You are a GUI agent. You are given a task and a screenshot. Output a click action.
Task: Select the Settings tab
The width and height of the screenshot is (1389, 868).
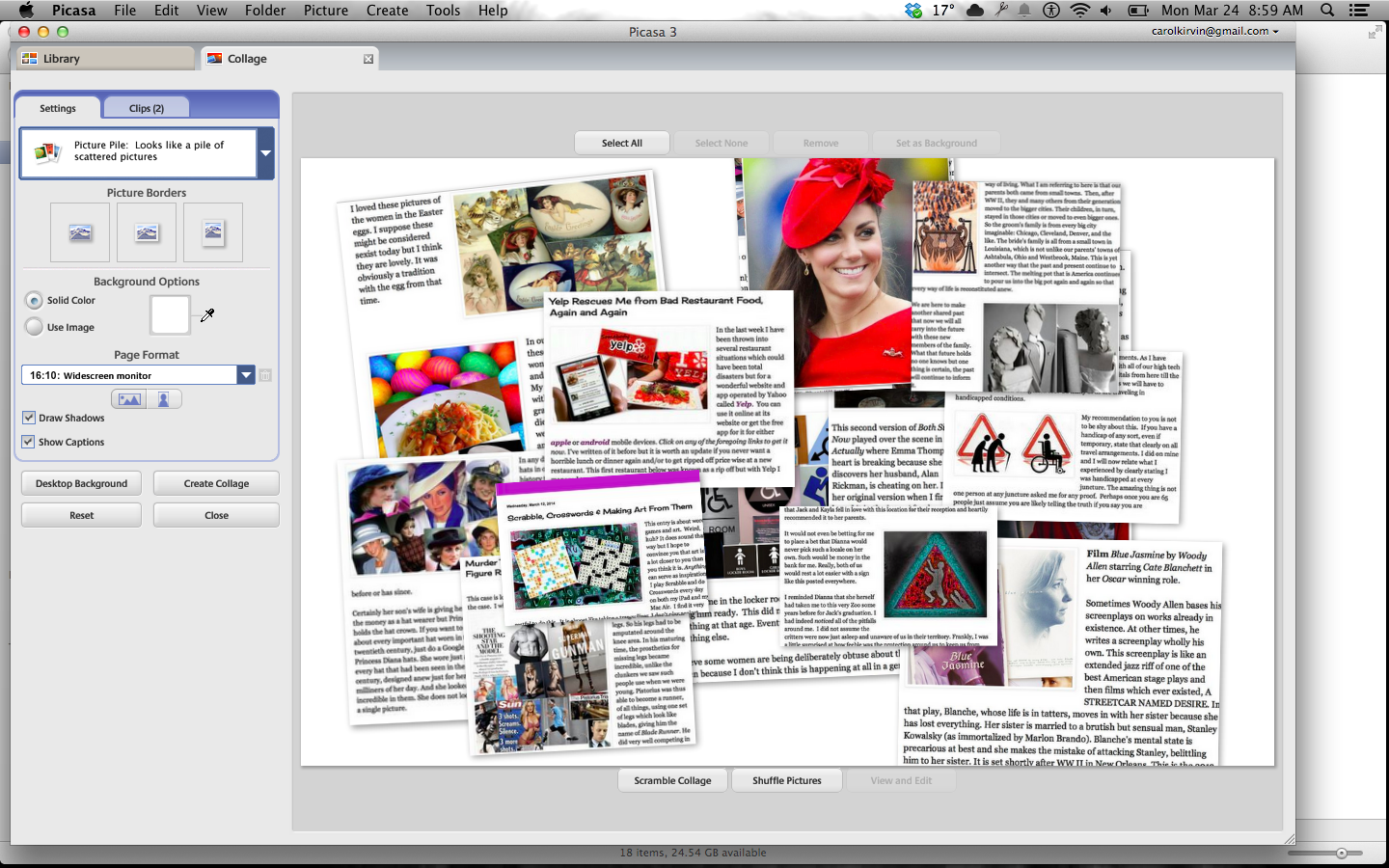click(58, 108)
